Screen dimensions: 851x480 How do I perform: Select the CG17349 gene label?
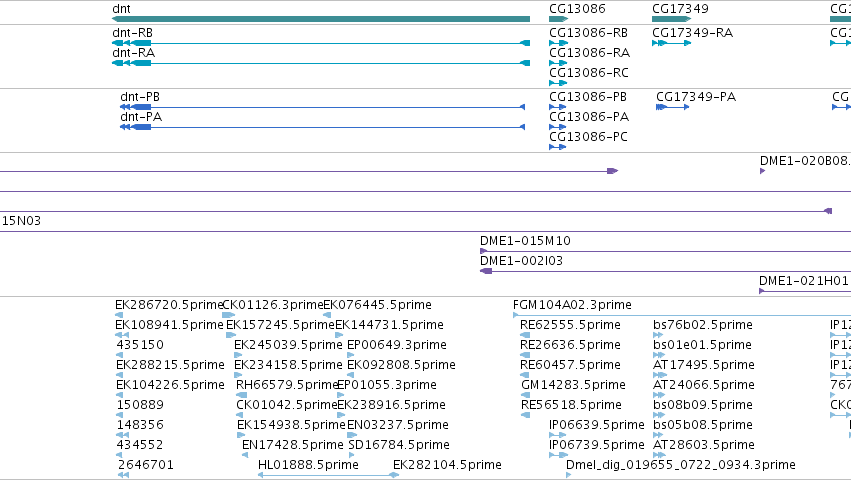680,9
